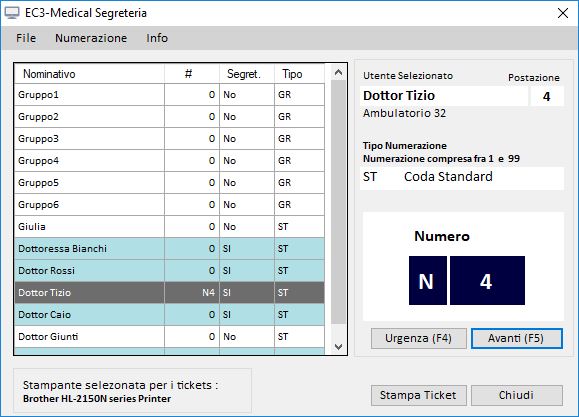
Task: Open the Info menu
Action: point(157,38)
